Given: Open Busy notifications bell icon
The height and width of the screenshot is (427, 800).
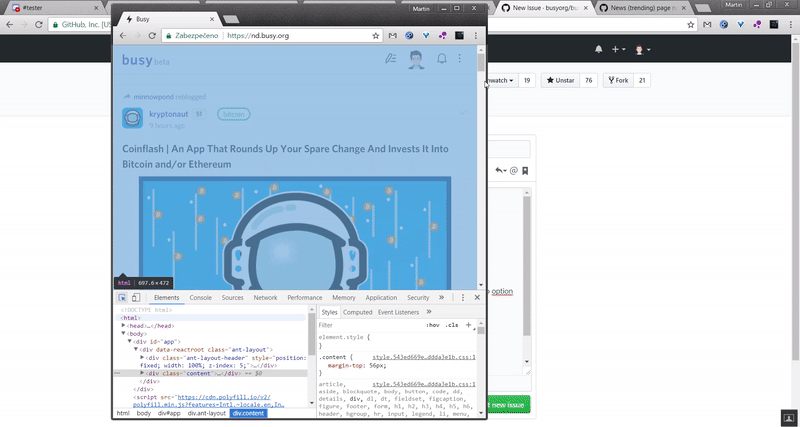Looking at the screenshot, I should coord(442,59).
